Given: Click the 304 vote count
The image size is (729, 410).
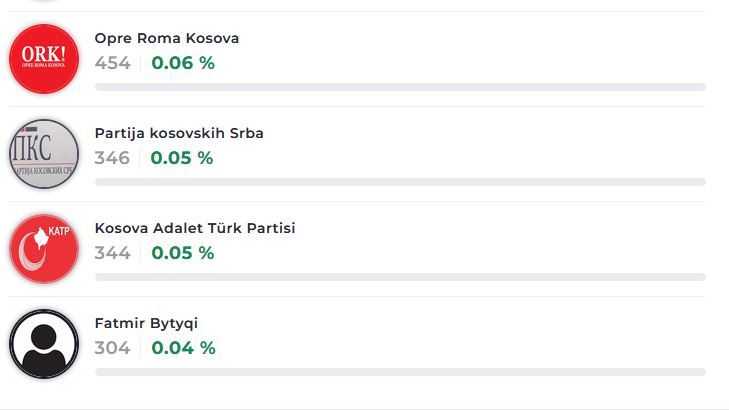Looking at the screenshot, I should (113, 348).
